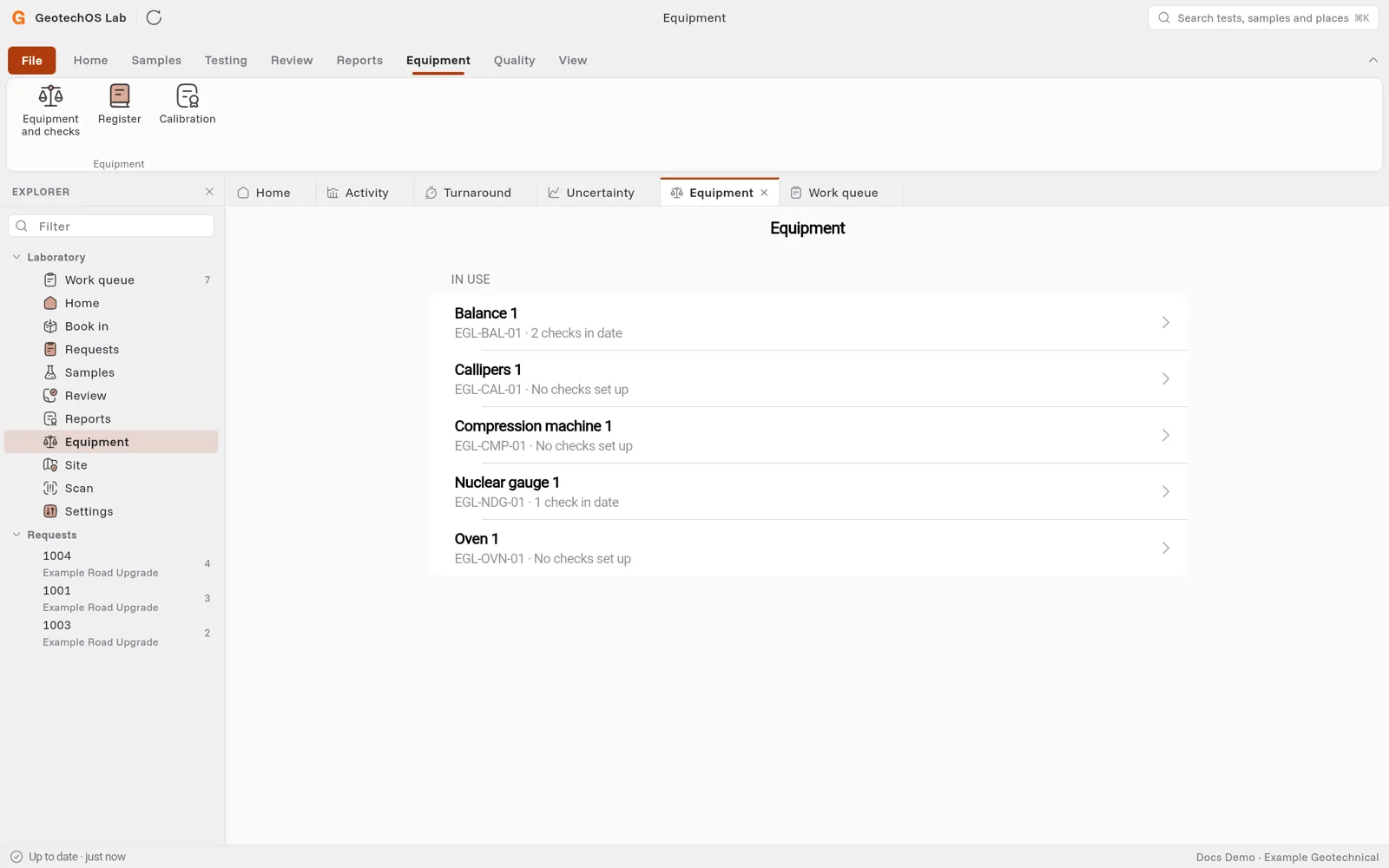Click the Search tests, samples and places box
This screenshot has height=868, width=1389.
coord(1263,17)
